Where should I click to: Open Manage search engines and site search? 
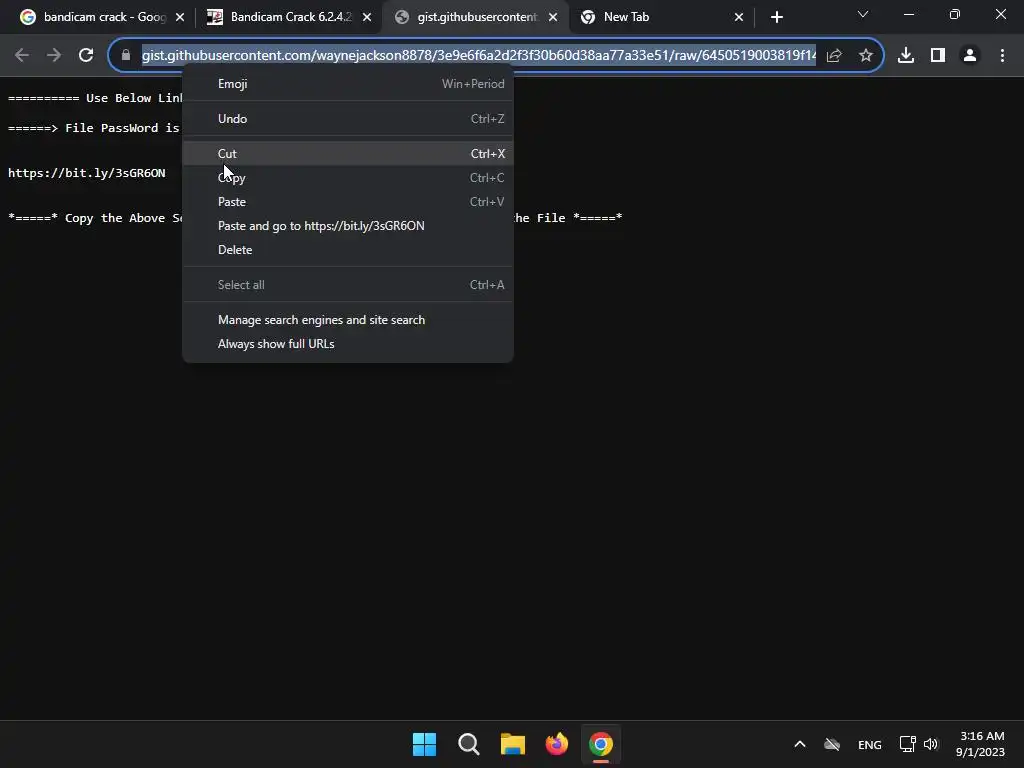point(348,320)
